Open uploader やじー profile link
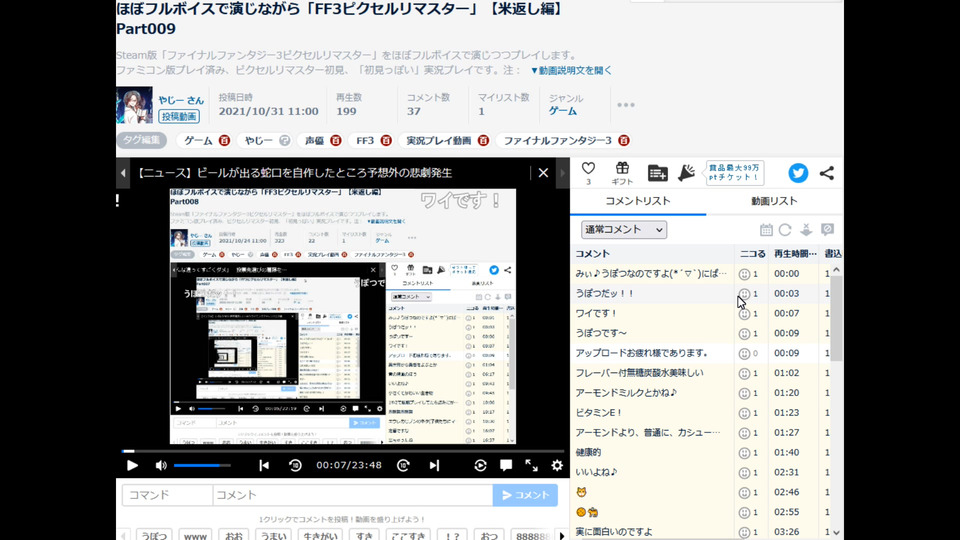The height and width of the screenshot is (540, 960). (181, 100)
